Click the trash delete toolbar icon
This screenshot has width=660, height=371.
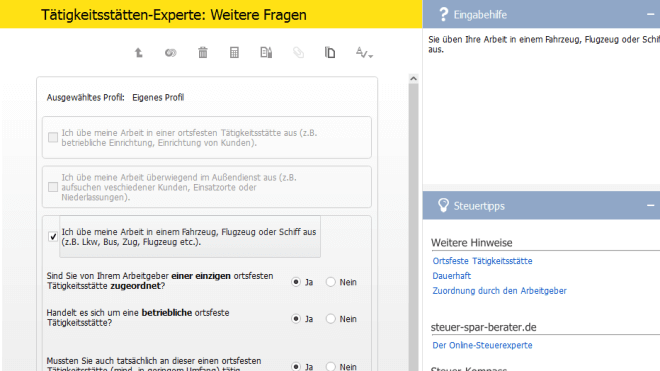[x=203, y=53]
